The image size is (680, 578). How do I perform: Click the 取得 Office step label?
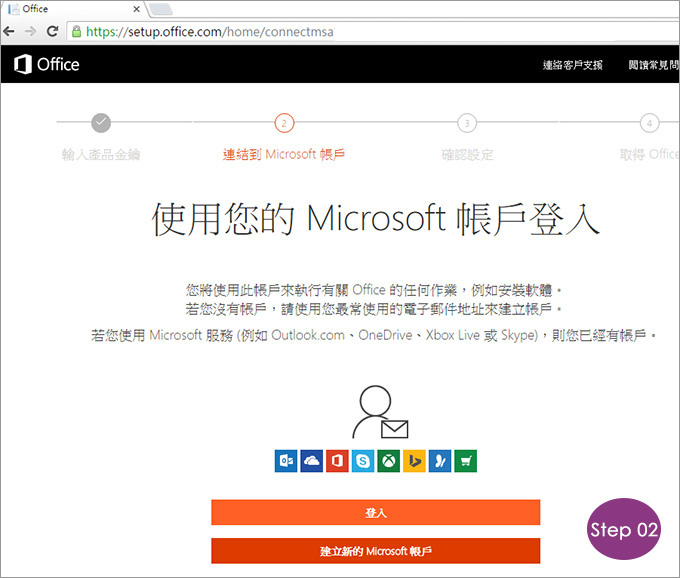[x=649, y=154]
